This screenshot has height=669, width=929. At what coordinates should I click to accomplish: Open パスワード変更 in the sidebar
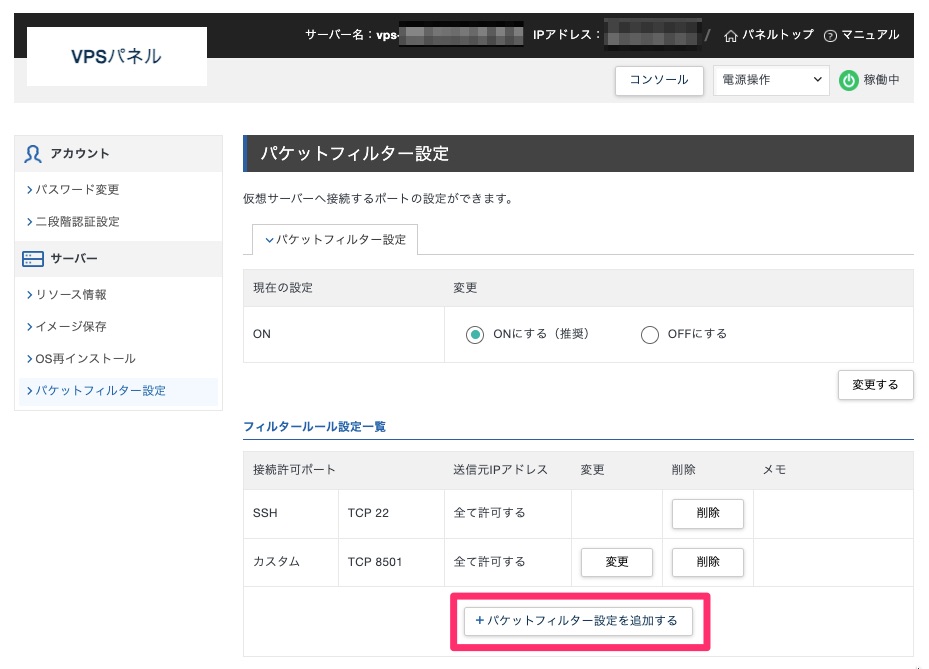(x=77, y=190)
